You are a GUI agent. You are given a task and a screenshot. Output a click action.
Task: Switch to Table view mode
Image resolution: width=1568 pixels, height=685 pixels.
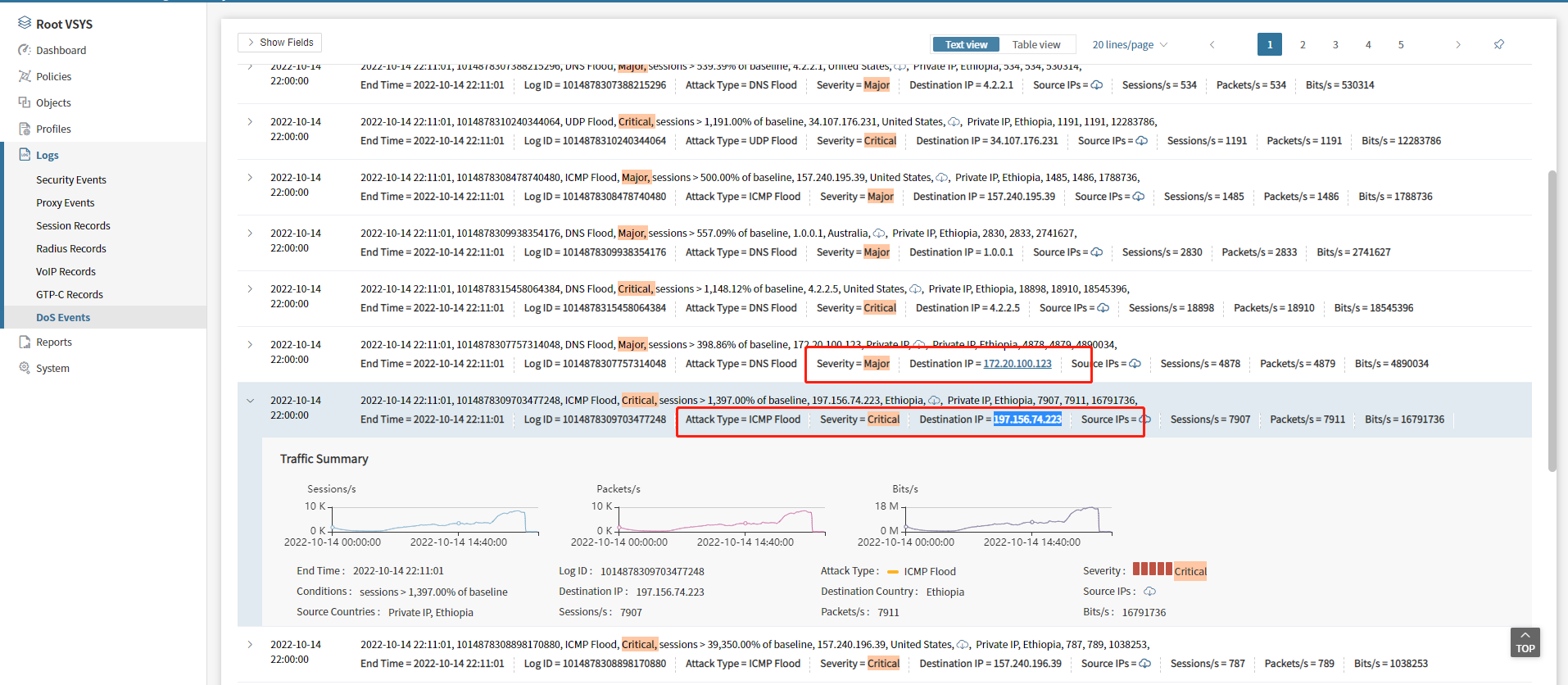tap(1036, 44)
